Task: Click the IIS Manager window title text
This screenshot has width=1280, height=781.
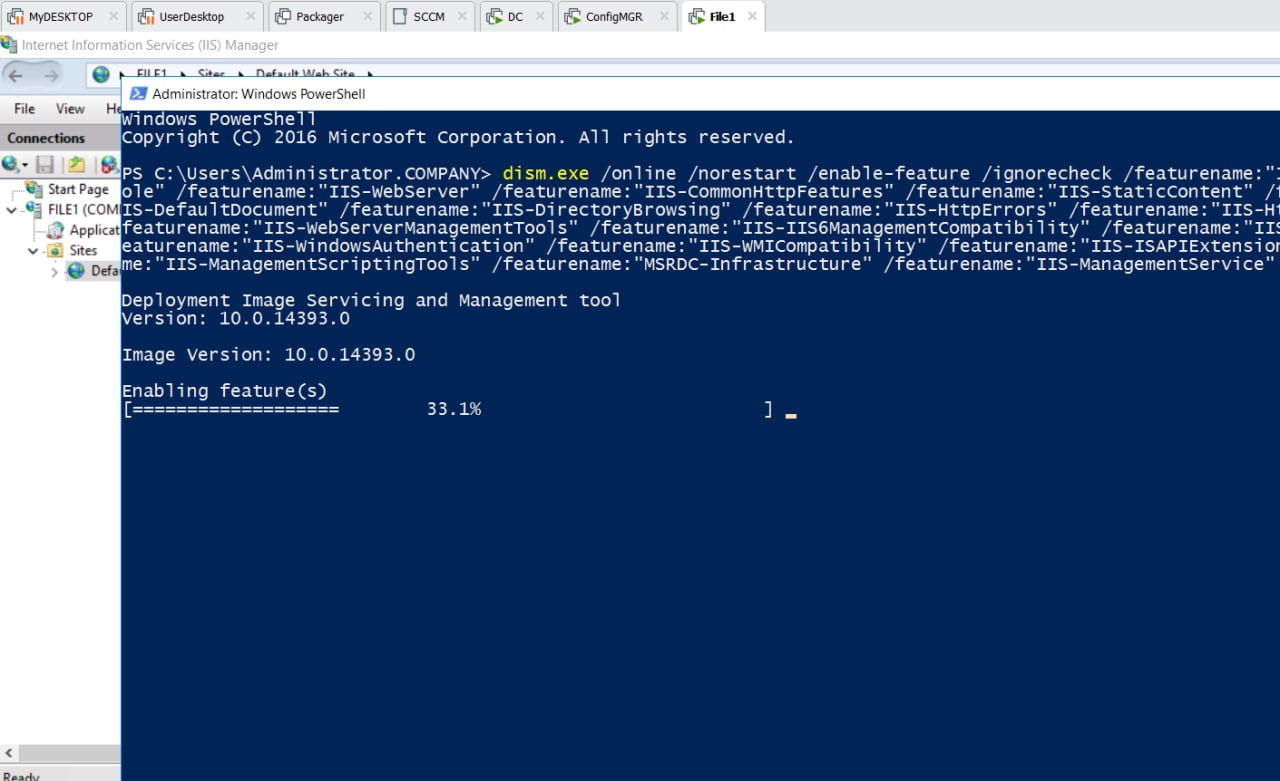Action: point(150,45)
